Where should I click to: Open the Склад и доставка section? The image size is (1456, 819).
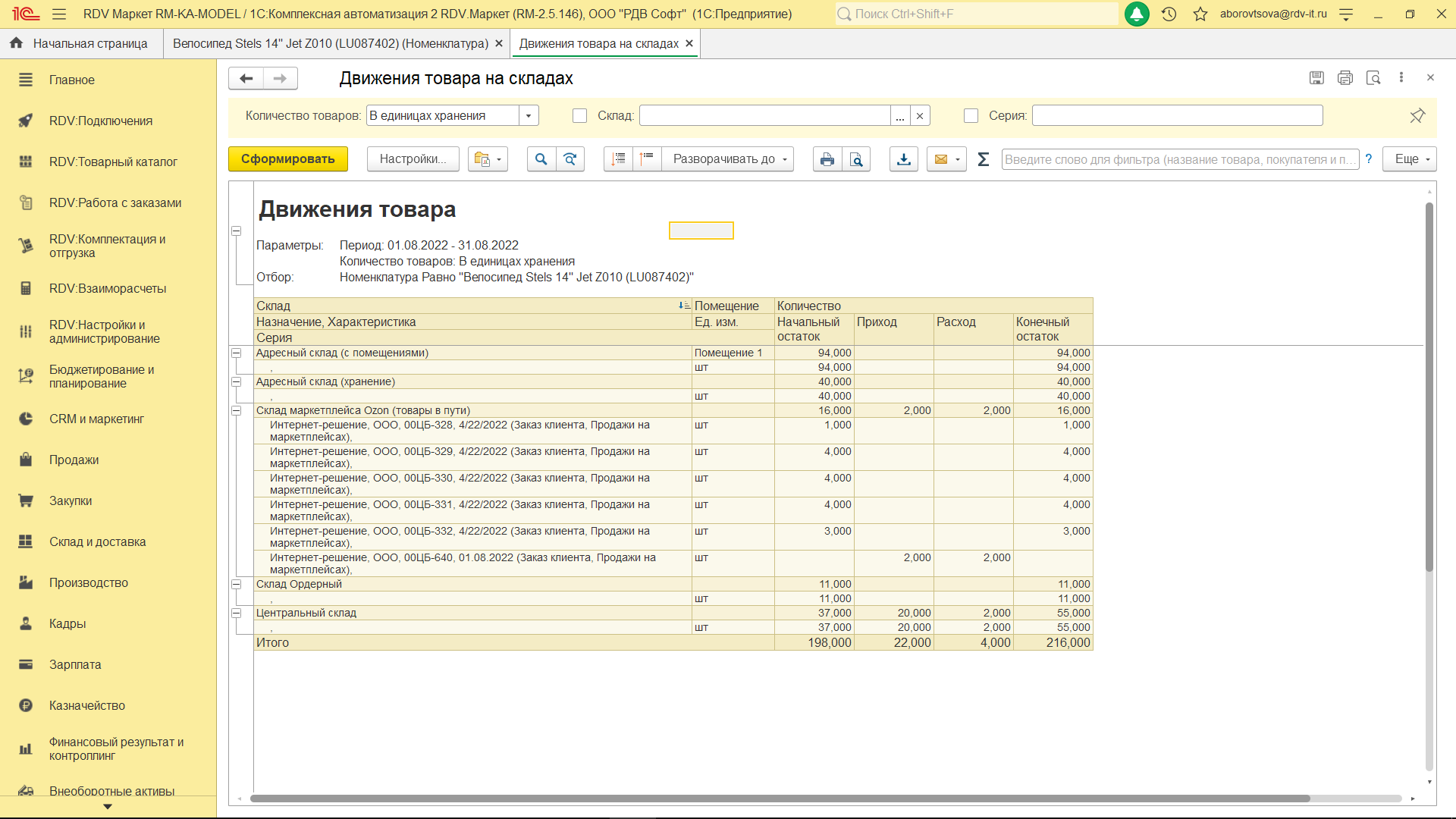(97, 541)
